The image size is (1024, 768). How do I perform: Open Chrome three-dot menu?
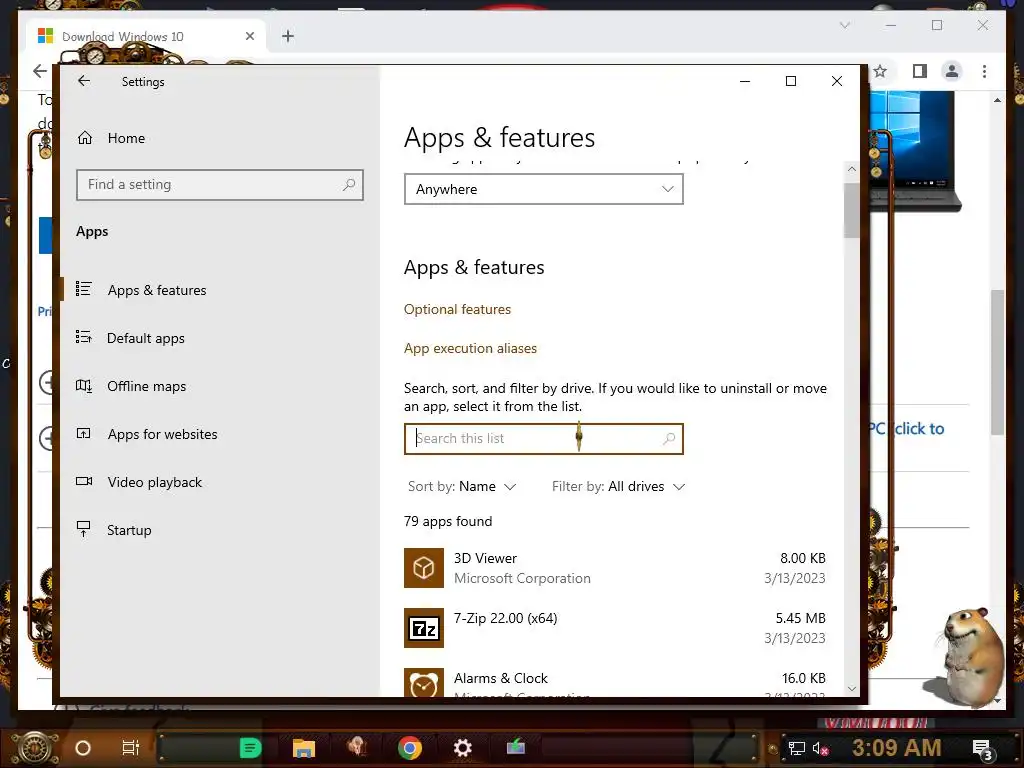[984, 71]
